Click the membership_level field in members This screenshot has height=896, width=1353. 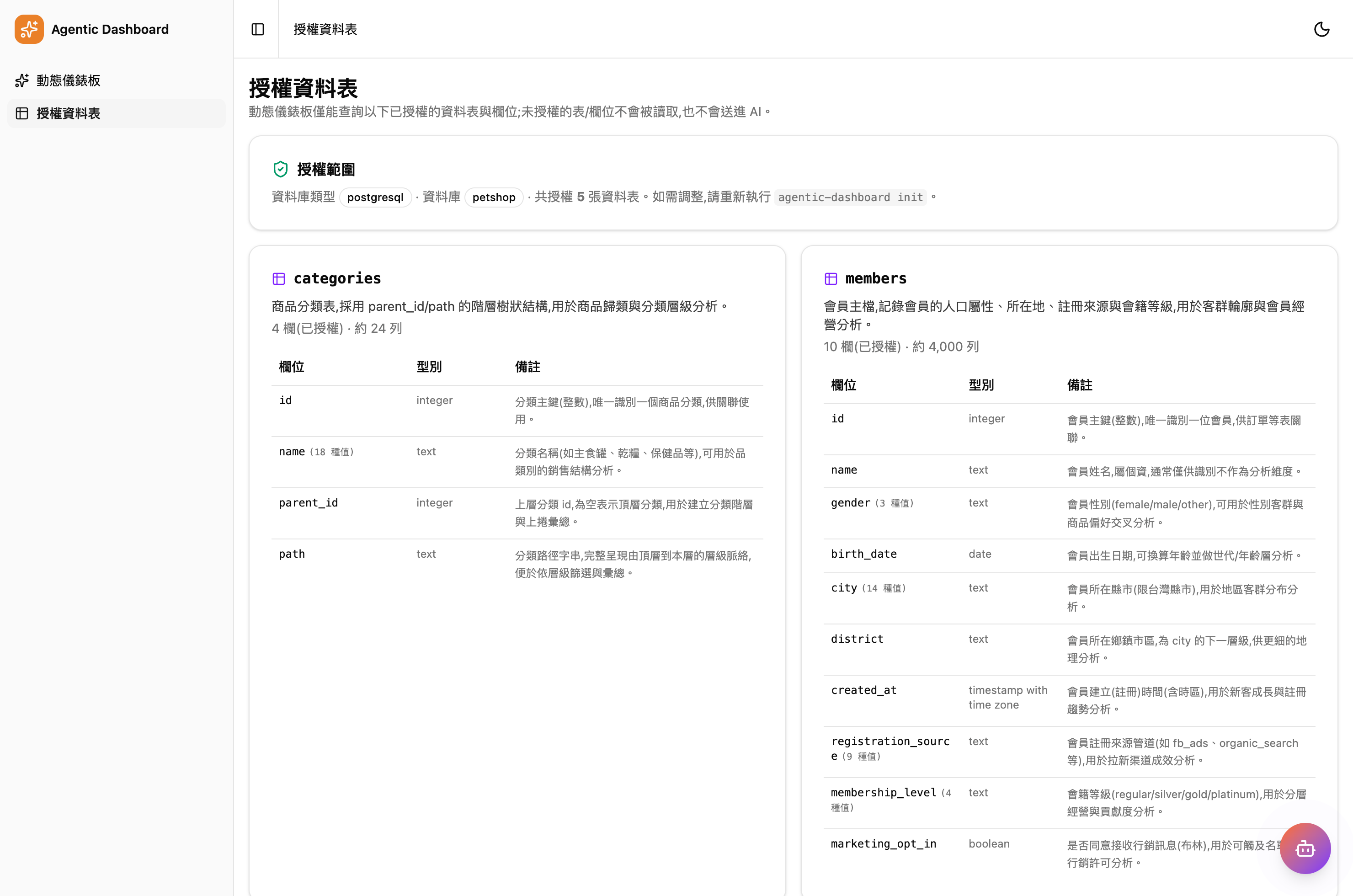[x=891, y=800]
